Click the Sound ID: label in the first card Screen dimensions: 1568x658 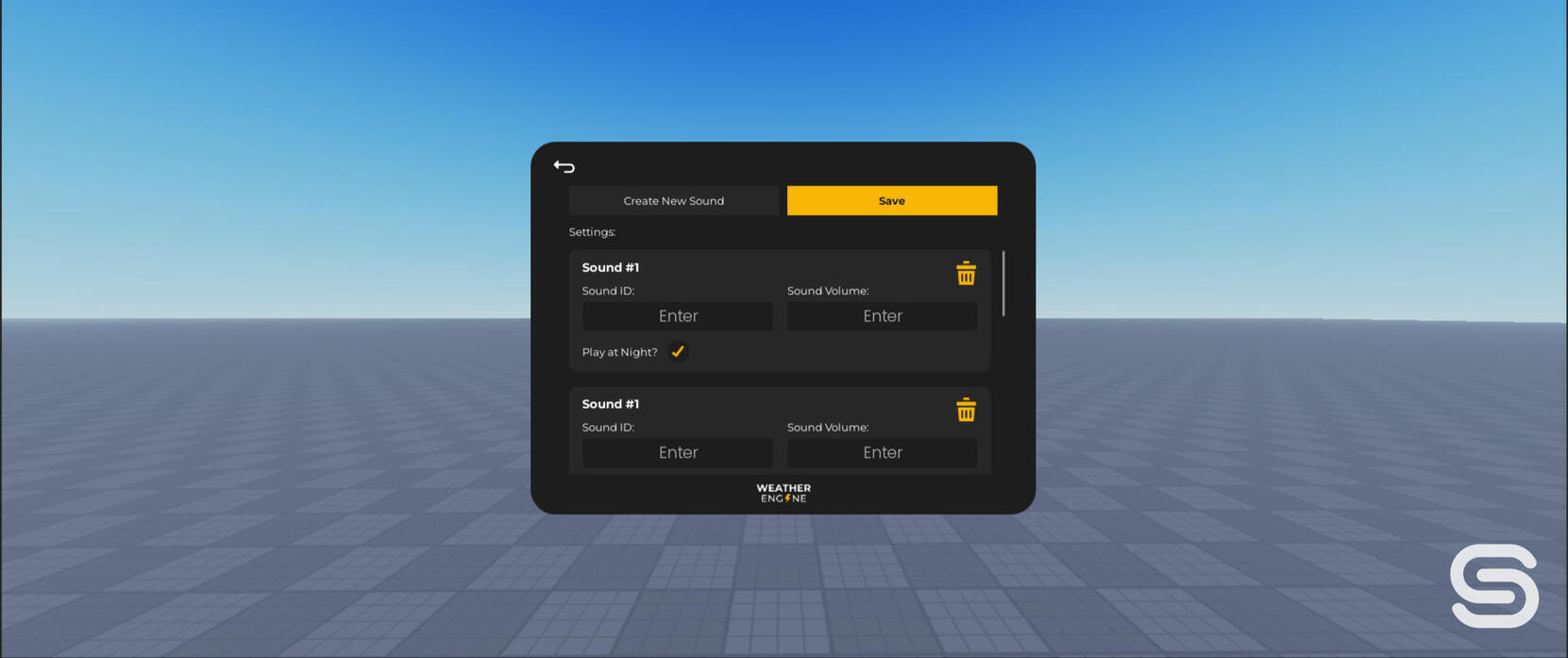pyautogui.click(x=608, y=291)
